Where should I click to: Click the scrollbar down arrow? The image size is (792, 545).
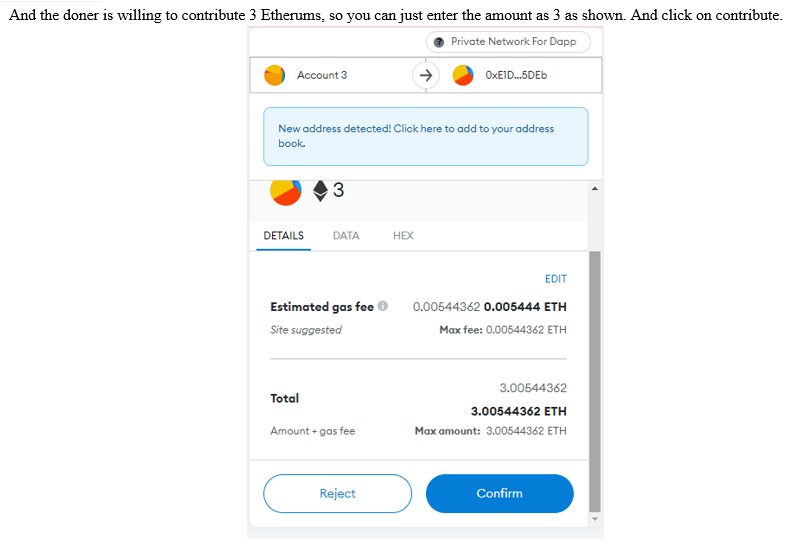tap(595, 518)
